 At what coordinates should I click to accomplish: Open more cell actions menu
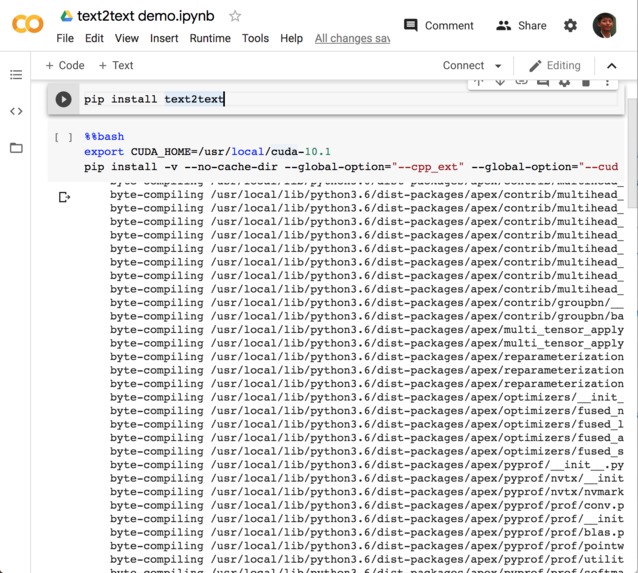coord(607,83)
